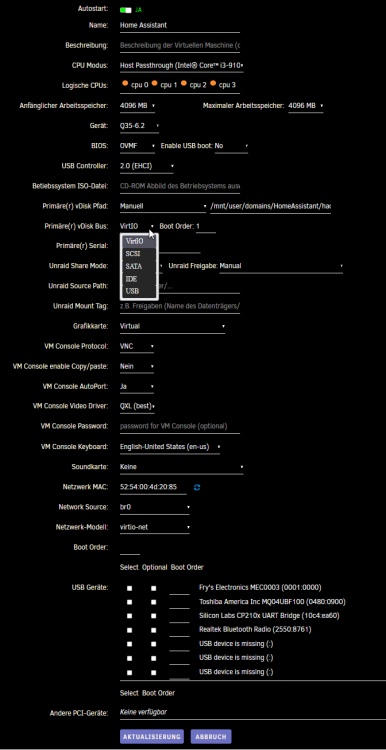Open Anfänglicher Arbeitsspeicher 4096 MB dropdown
Screen dimensions: 386x750
coord(137,106)
